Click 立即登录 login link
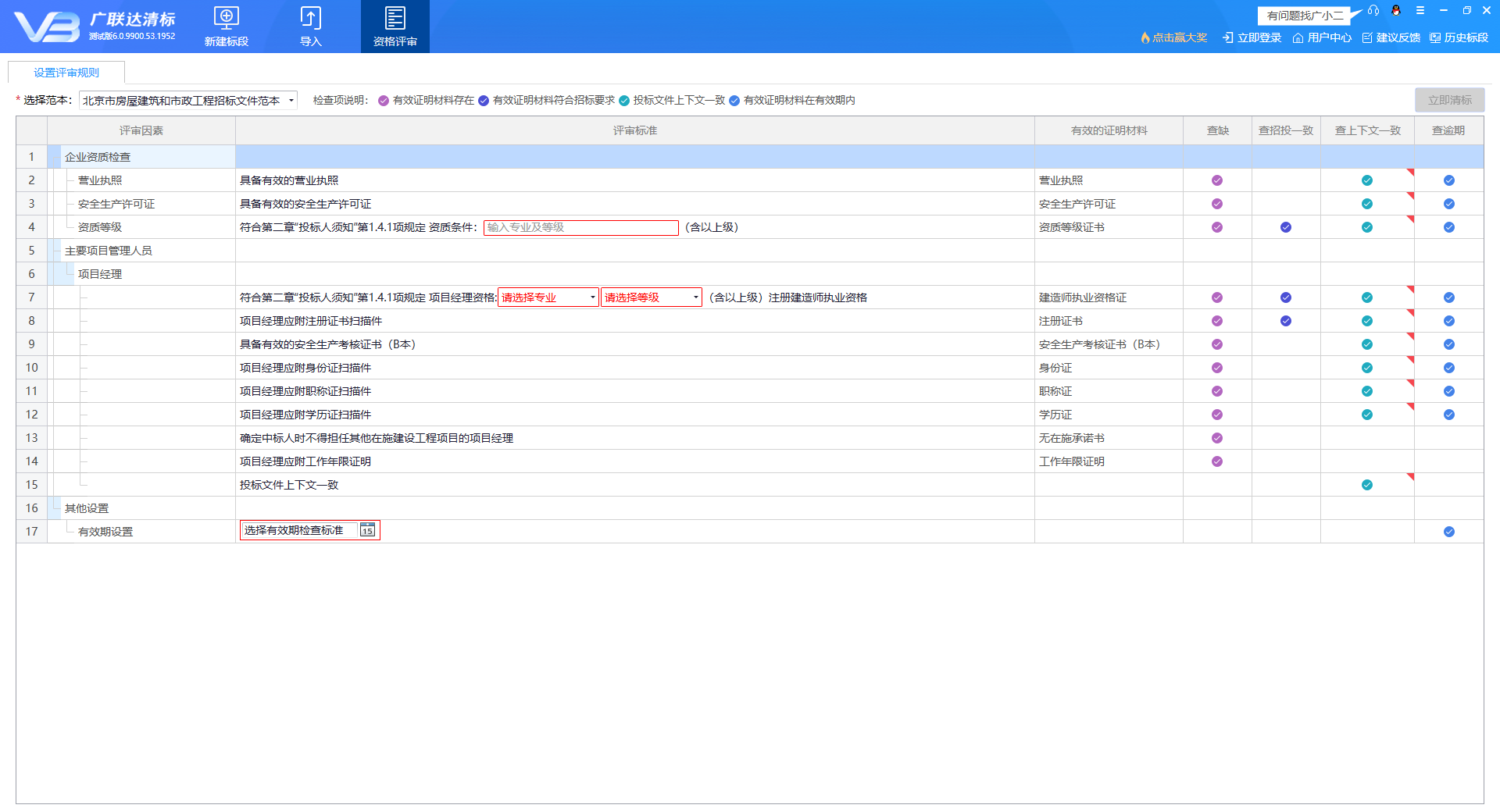 1252,37
